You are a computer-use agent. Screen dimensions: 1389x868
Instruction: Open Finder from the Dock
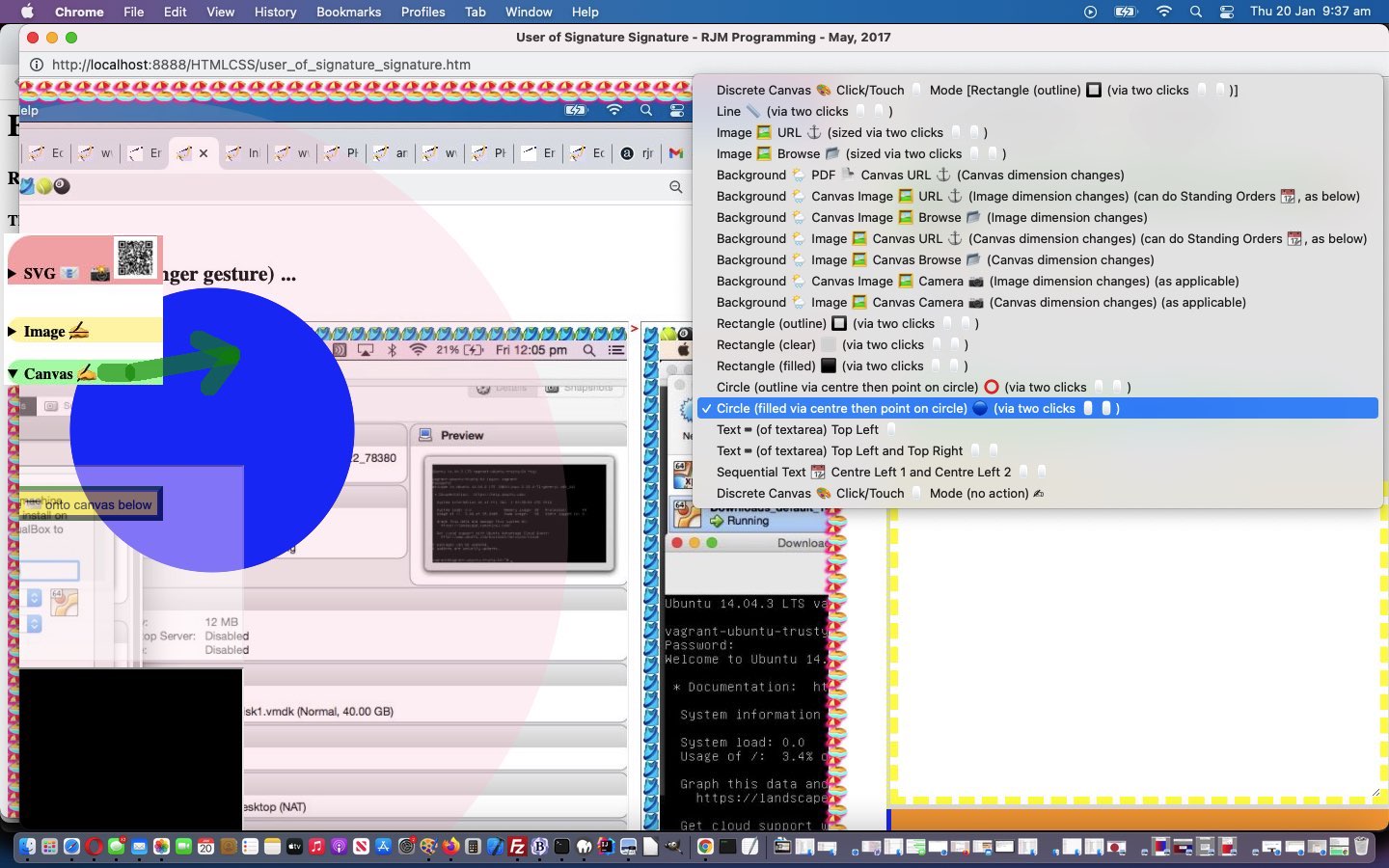point(27,847)
